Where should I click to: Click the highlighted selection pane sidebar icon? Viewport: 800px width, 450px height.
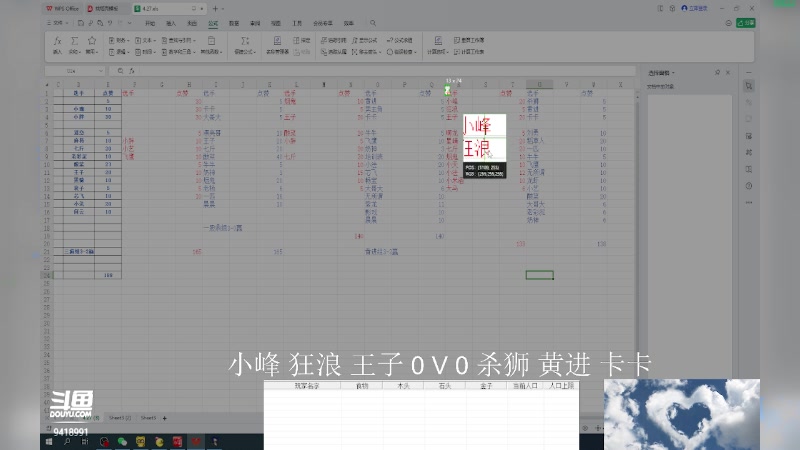click(748, 86)
